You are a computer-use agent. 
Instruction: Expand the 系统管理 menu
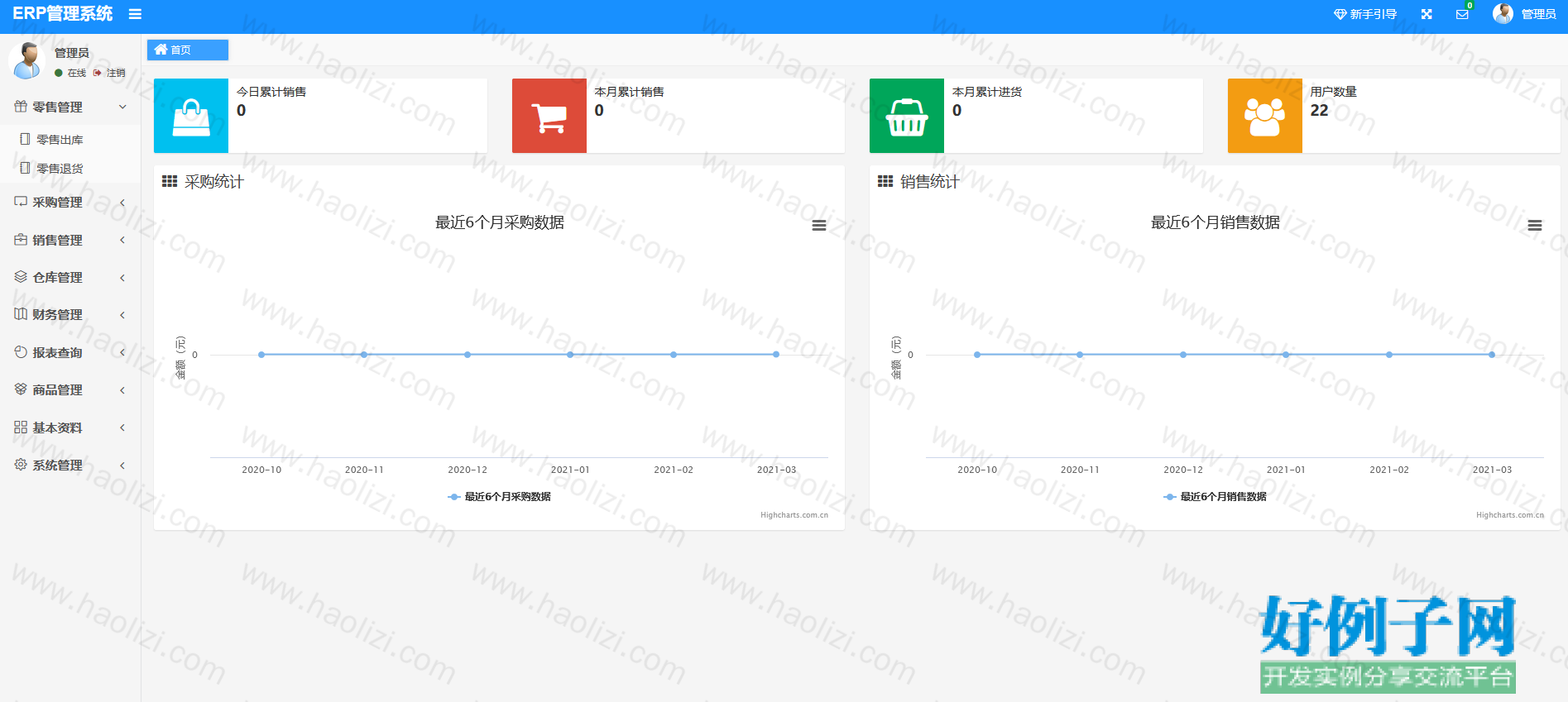pos(70,465)
